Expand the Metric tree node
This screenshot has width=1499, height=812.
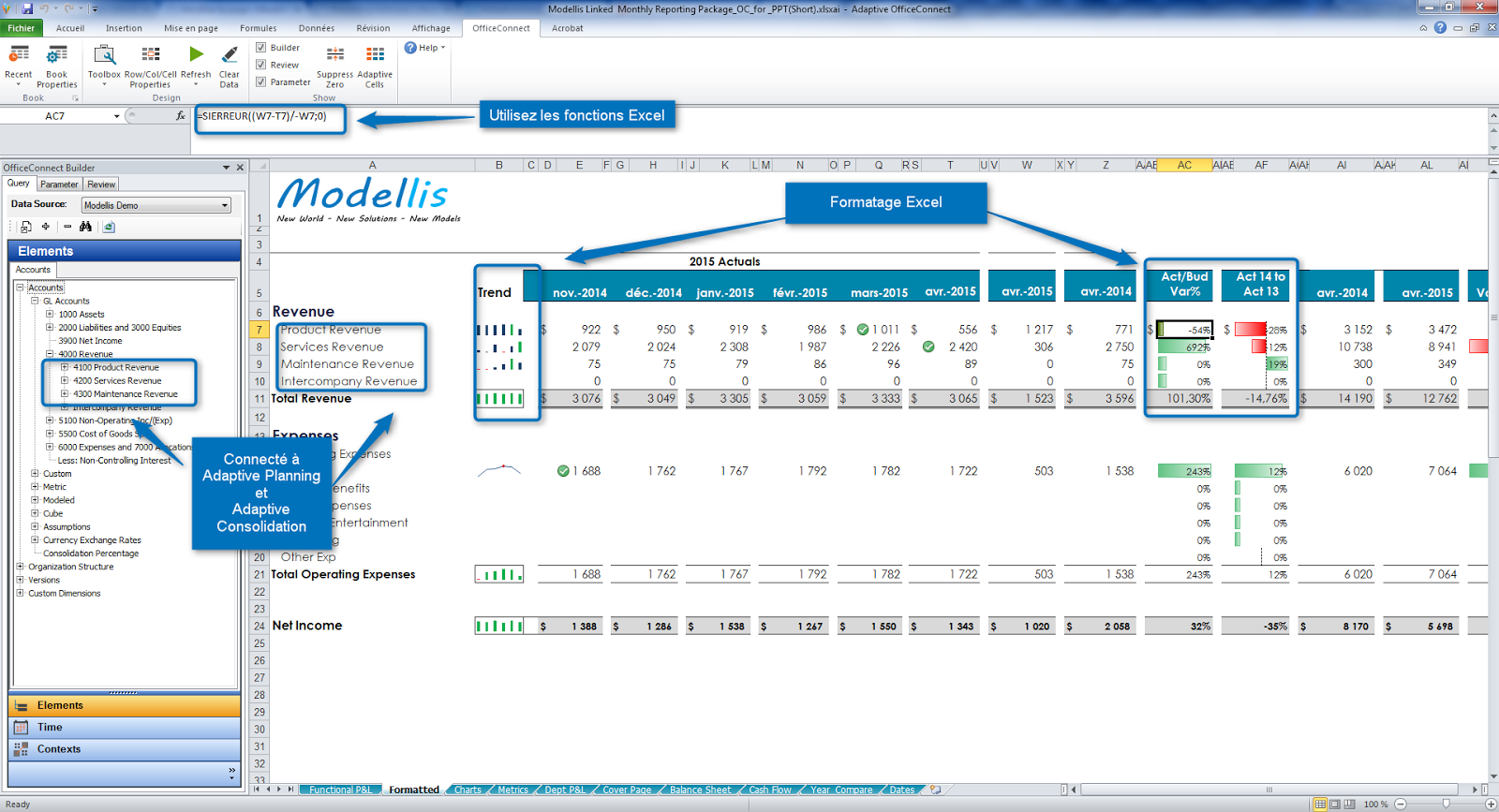click(x=35, y=487)
